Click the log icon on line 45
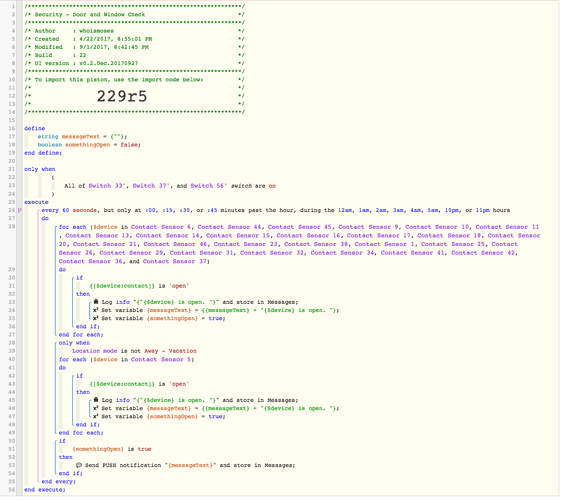The image size is (563, 500). coord(96,401)
